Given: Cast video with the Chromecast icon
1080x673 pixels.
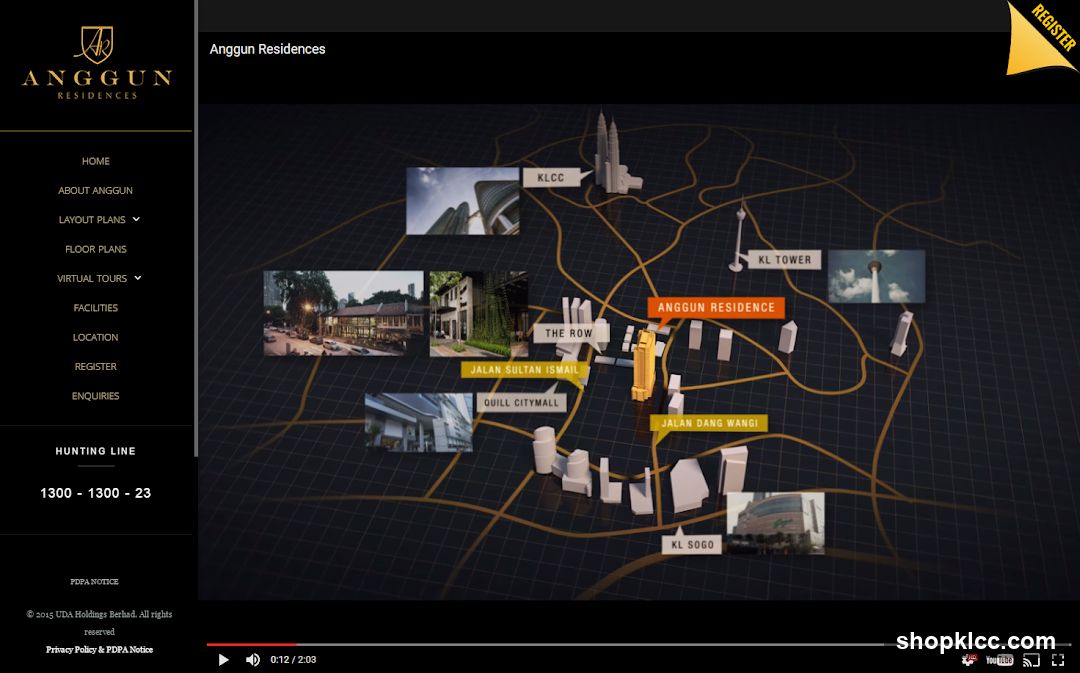Looking at the screenshot, I should point(1031,660).
